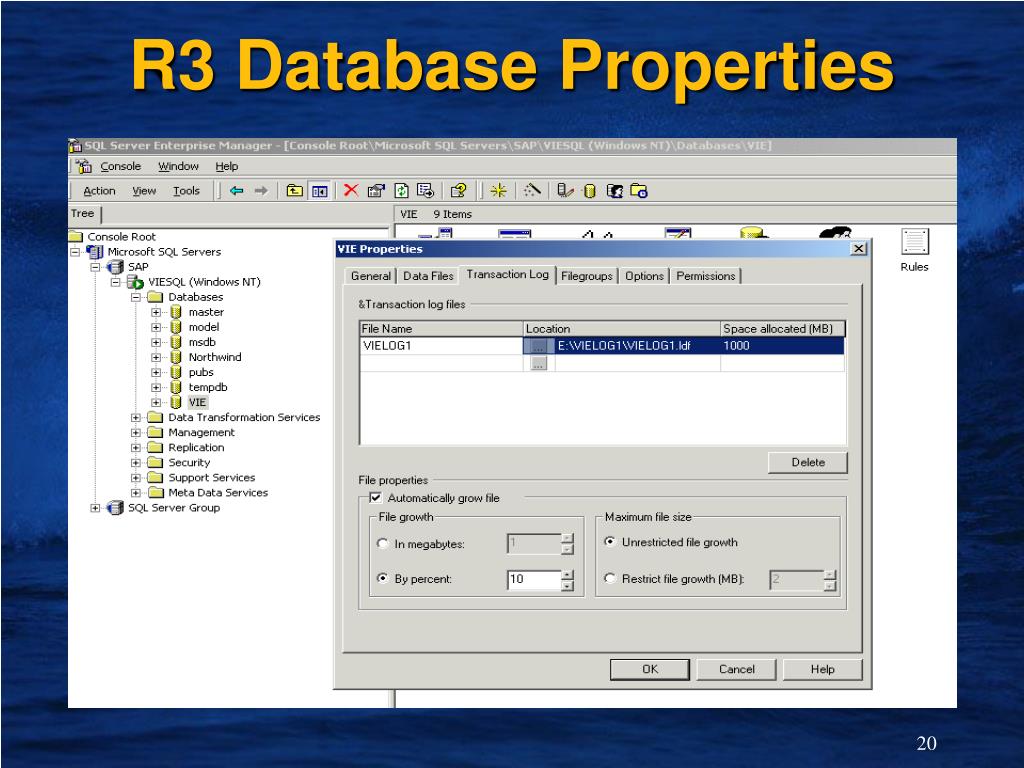The height and width of the screenshot is (768, 1024).
Task: Click the Databases folder icon
Action: 155,297
